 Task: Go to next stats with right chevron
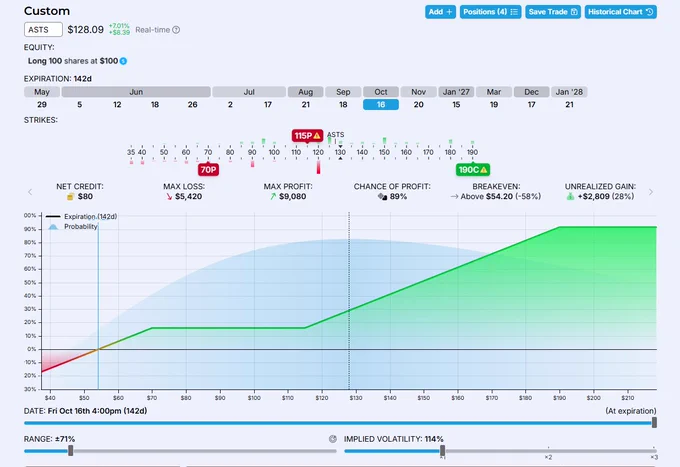651,192
